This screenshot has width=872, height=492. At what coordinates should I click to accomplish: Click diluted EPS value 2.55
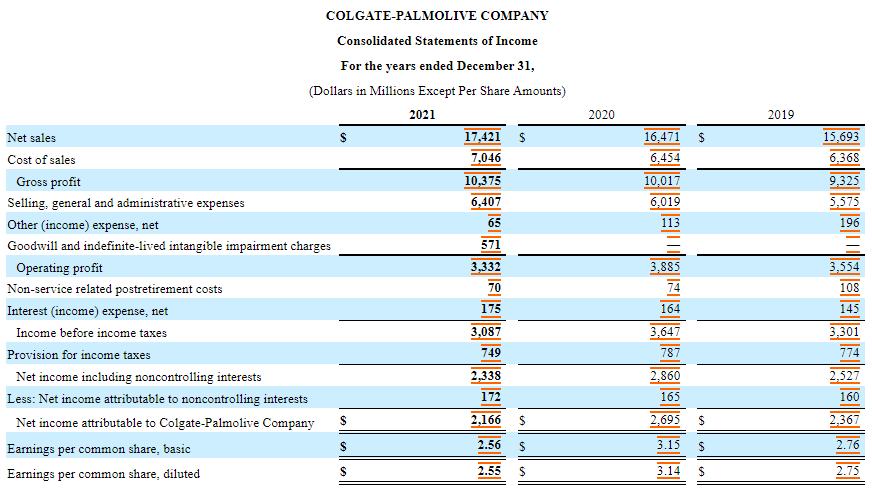489,471
